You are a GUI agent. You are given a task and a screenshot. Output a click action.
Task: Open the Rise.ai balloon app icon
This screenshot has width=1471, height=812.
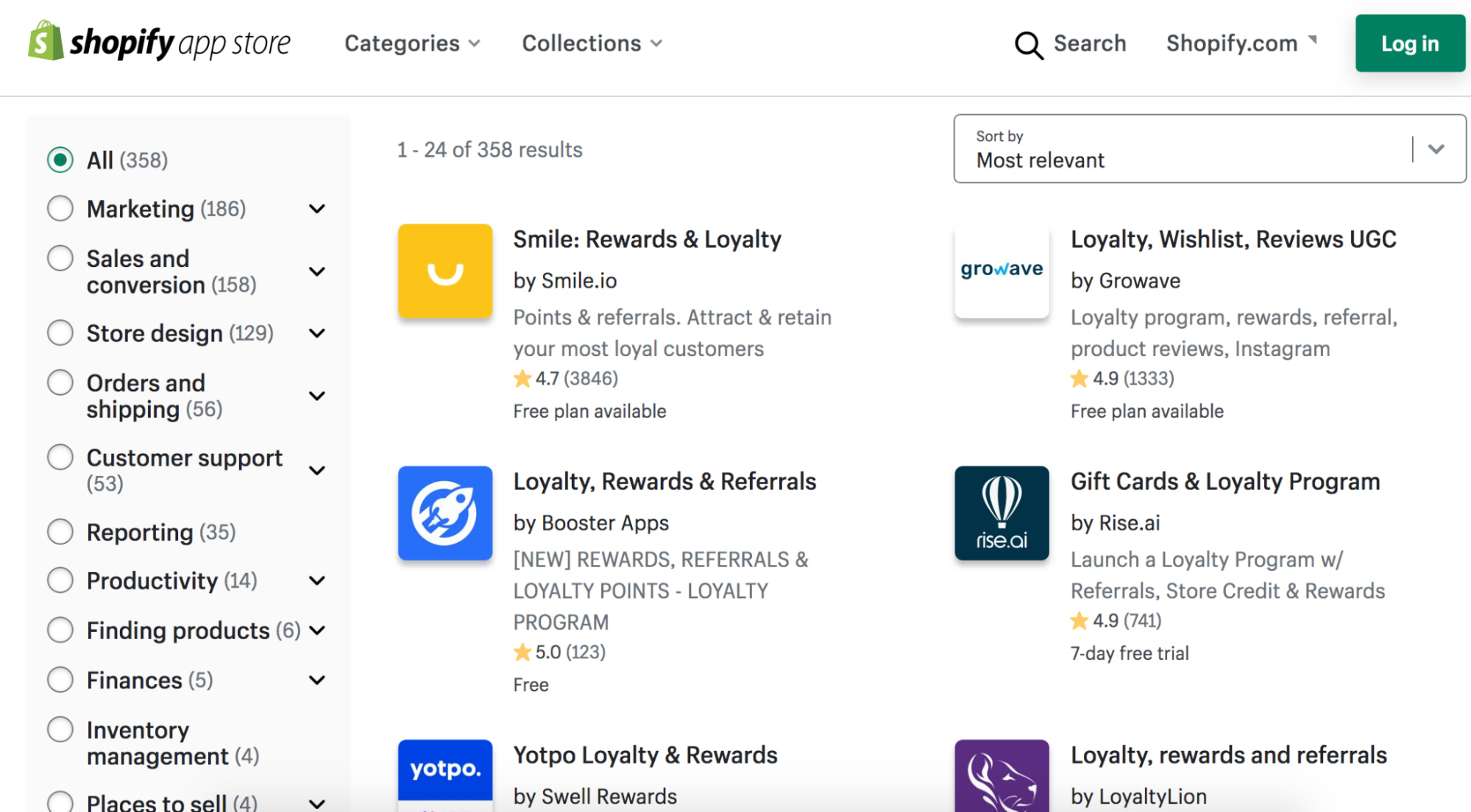point(1001,513)
